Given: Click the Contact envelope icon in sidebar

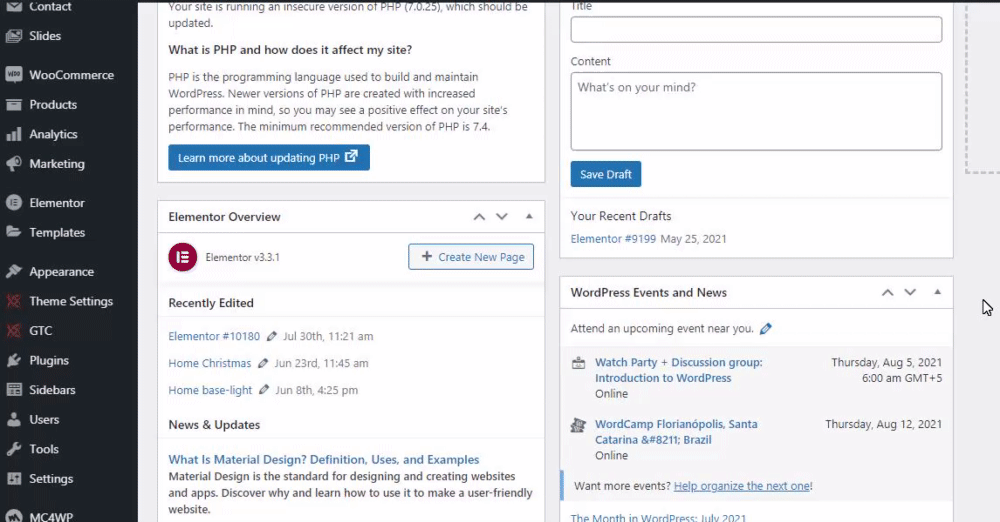Looking at the screenshot, I should click(13, 6).
